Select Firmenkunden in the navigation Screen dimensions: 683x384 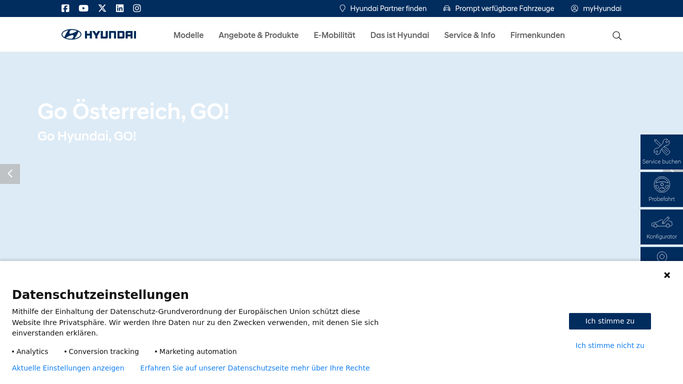[x=538, y=35]
